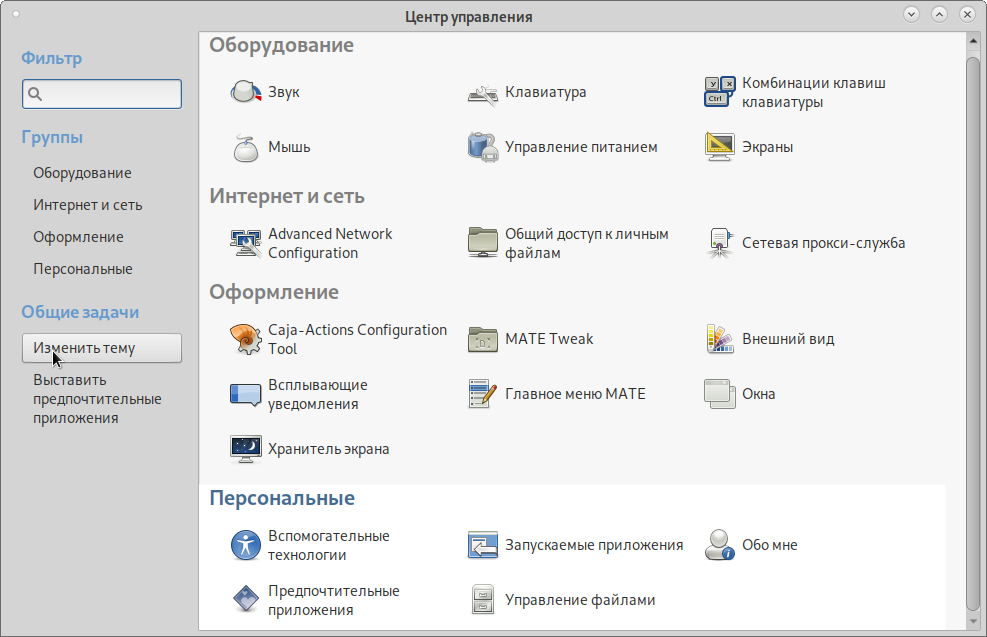This screenshot has width=987, height=637.
Task: Click the Изменить тему button
Action: (x=102, y=348)
